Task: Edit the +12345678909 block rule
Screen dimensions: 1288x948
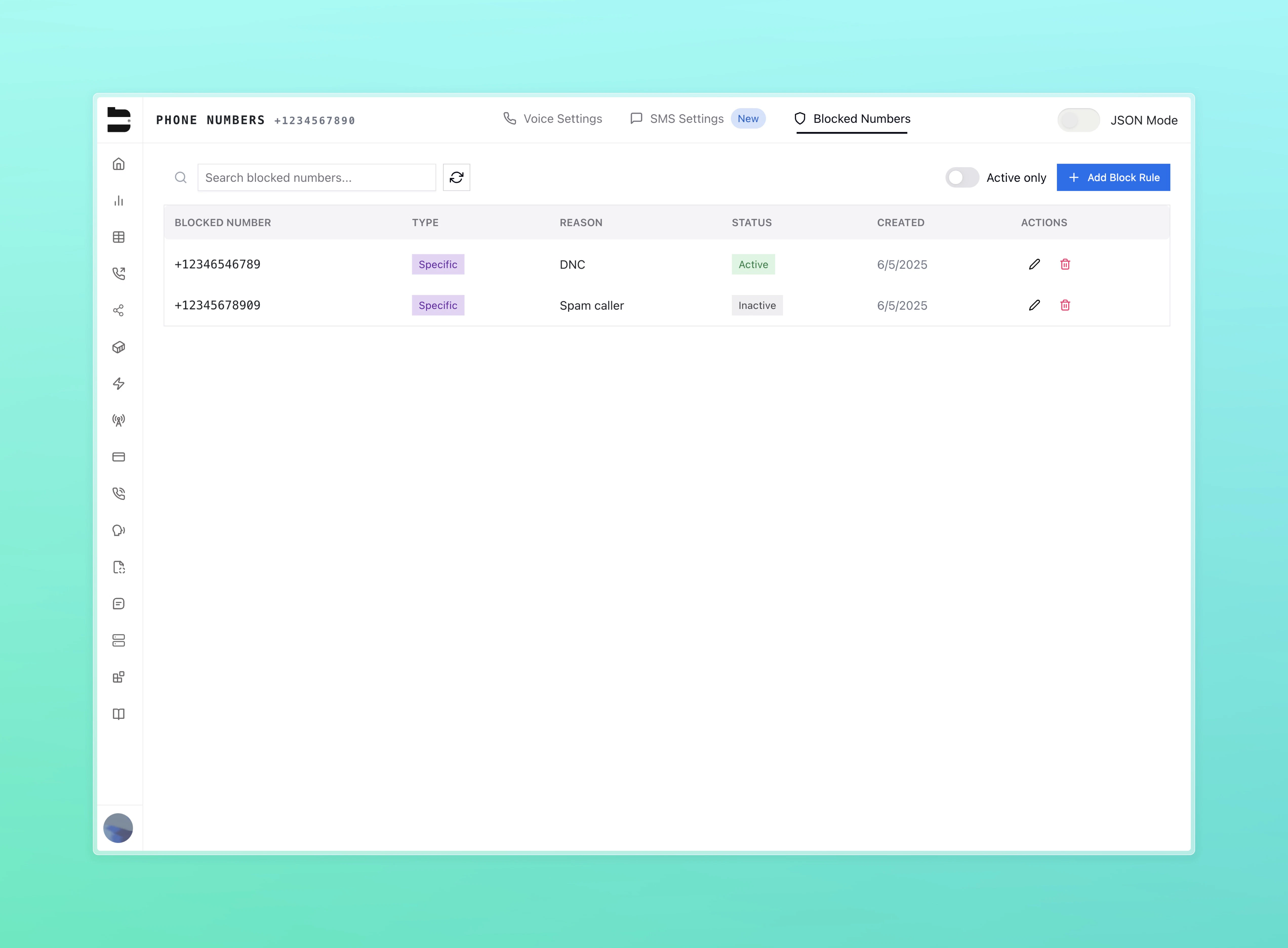Action: [1034, 305]
